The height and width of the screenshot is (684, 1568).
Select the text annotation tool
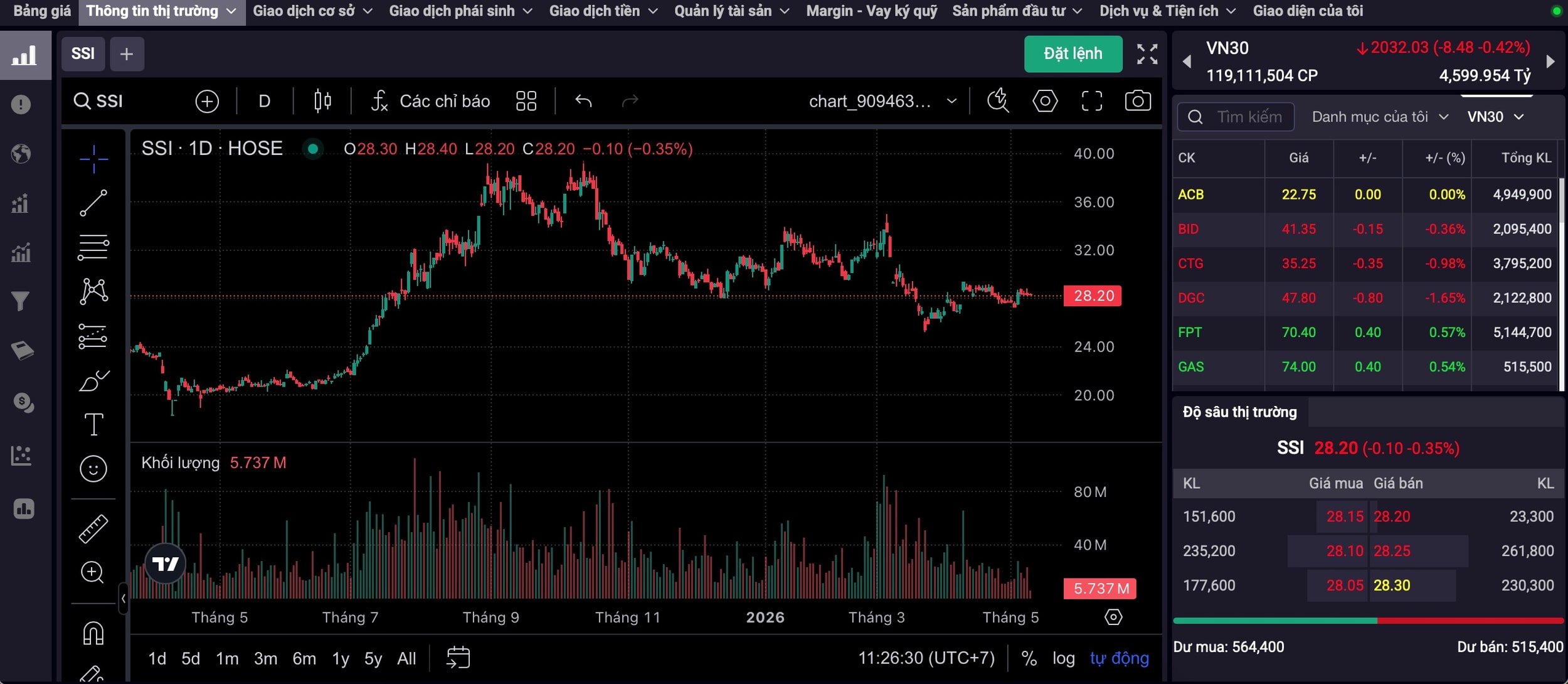click(93, 425)
